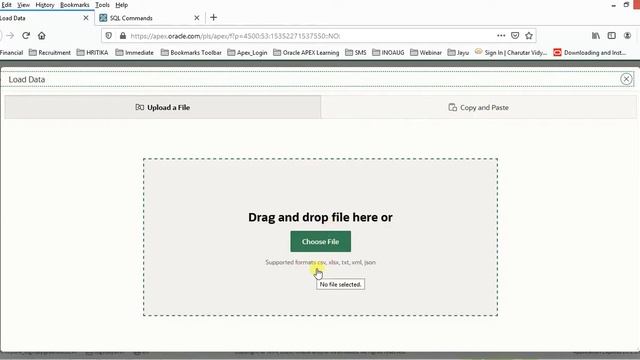Open the Edit menu

pos(6,5)
